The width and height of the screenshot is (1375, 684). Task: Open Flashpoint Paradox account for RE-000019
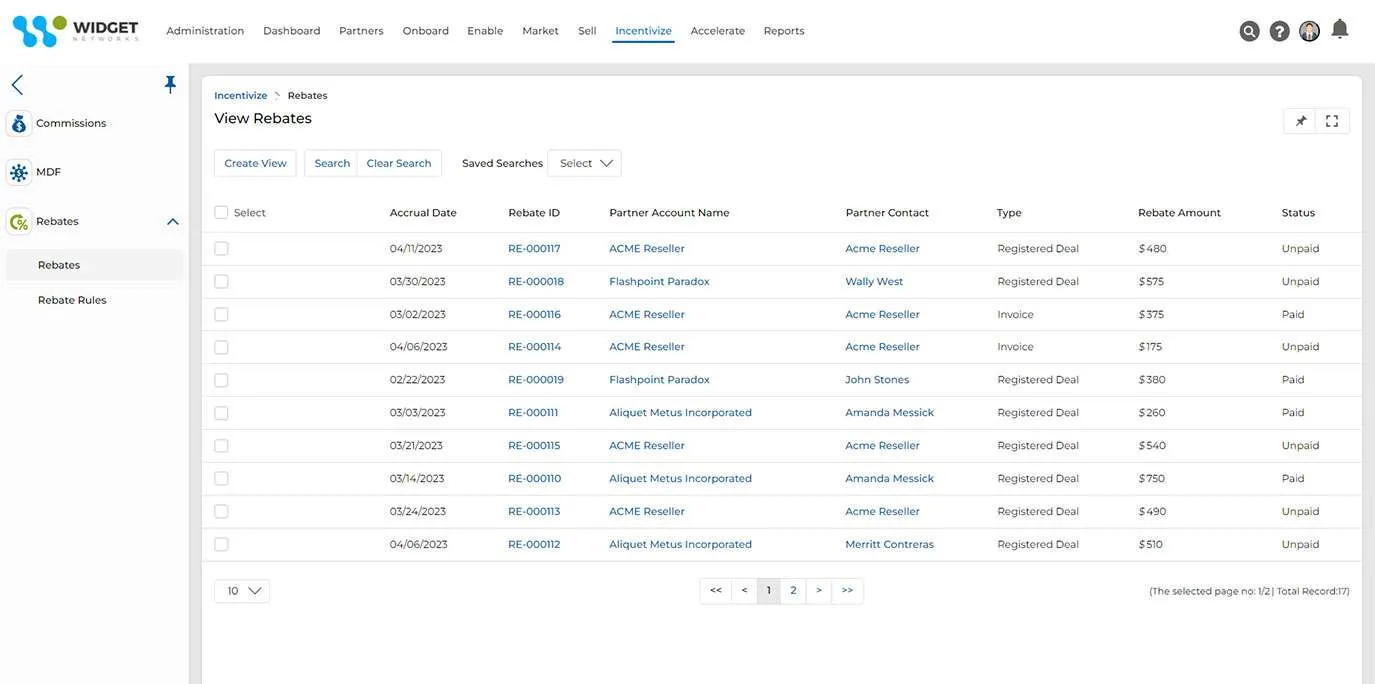[659, 380]
